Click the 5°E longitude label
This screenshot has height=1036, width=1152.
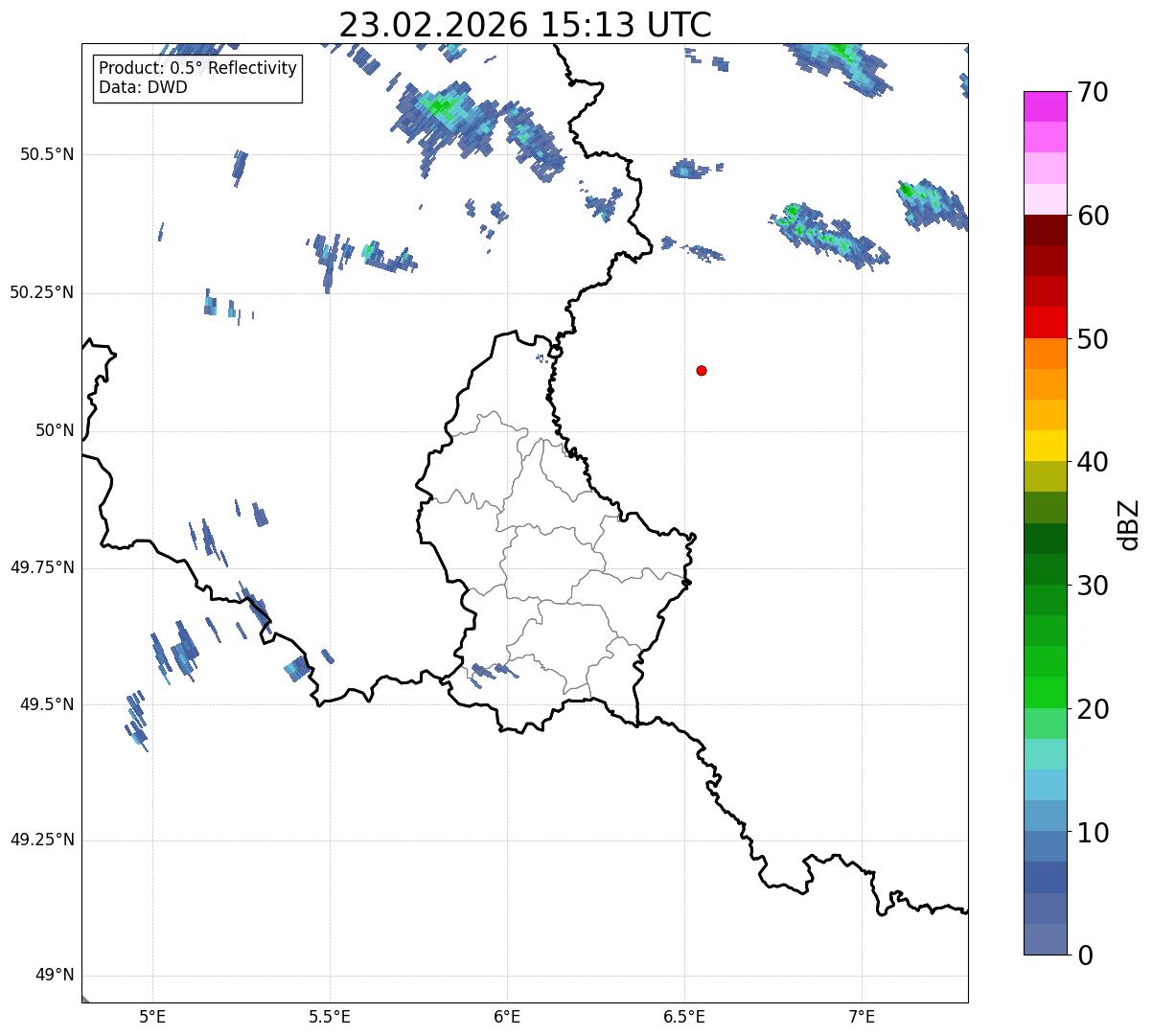tap(152, 1017)
